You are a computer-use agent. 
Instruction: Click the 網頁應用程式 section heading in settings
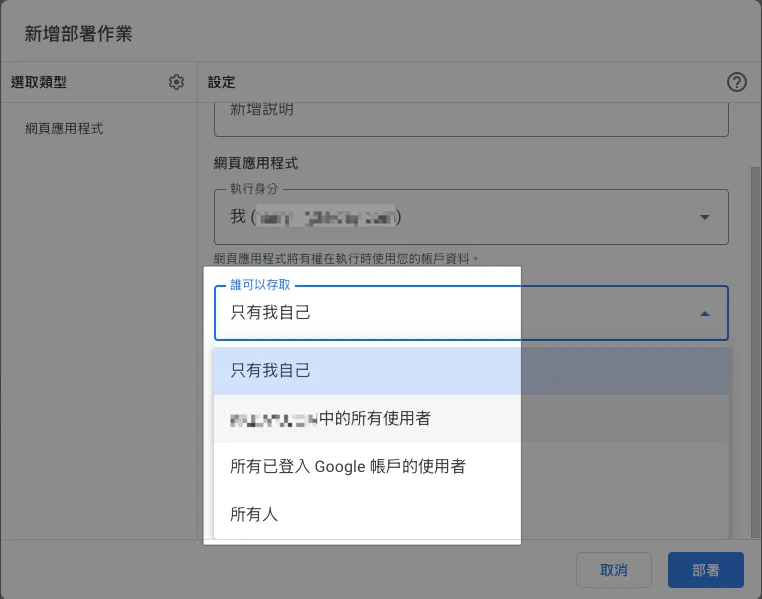coord(256,162)
